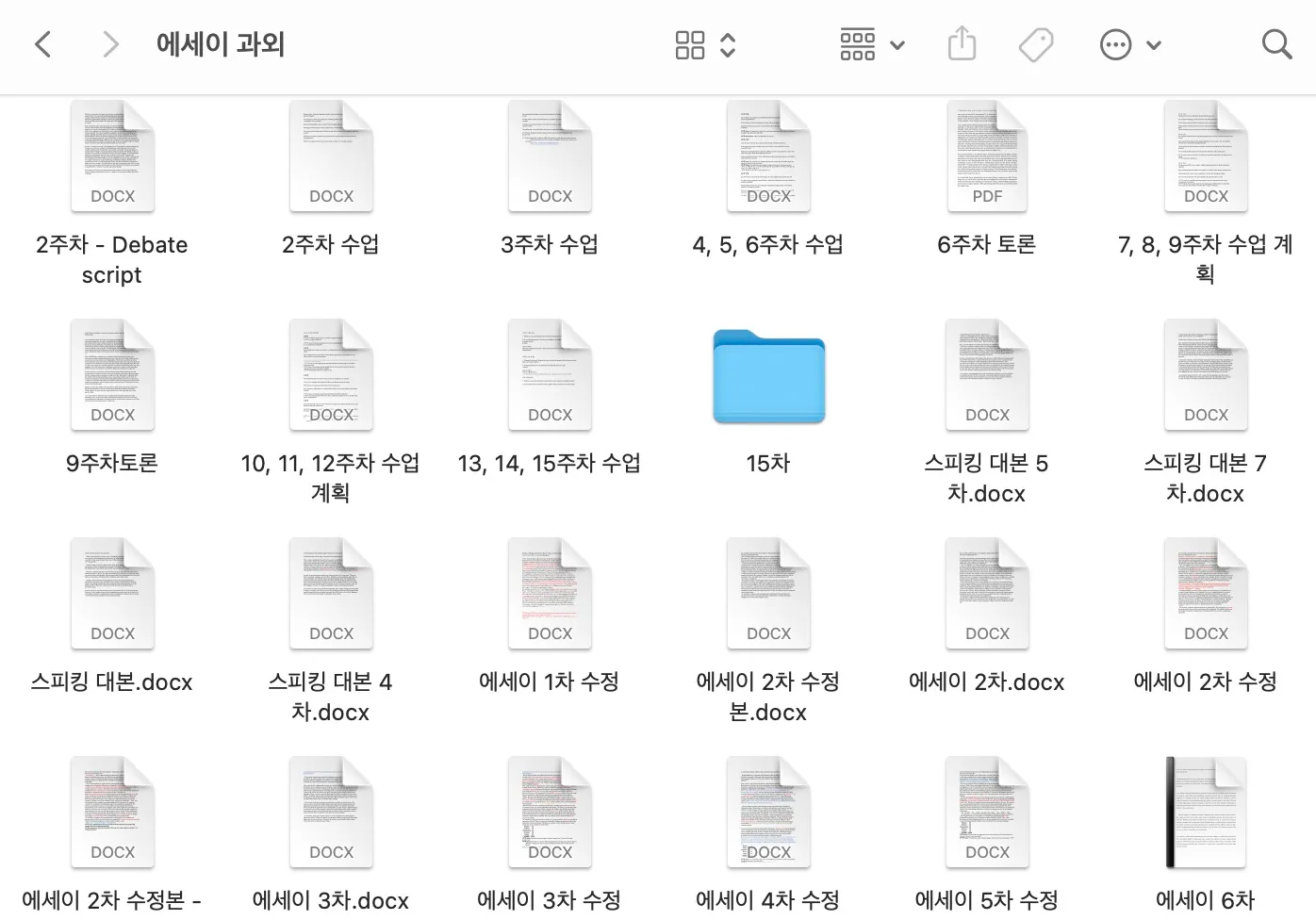The image size is (1316, 920).
Task: Go forward with the right chevron
Action: coord(110,44)
